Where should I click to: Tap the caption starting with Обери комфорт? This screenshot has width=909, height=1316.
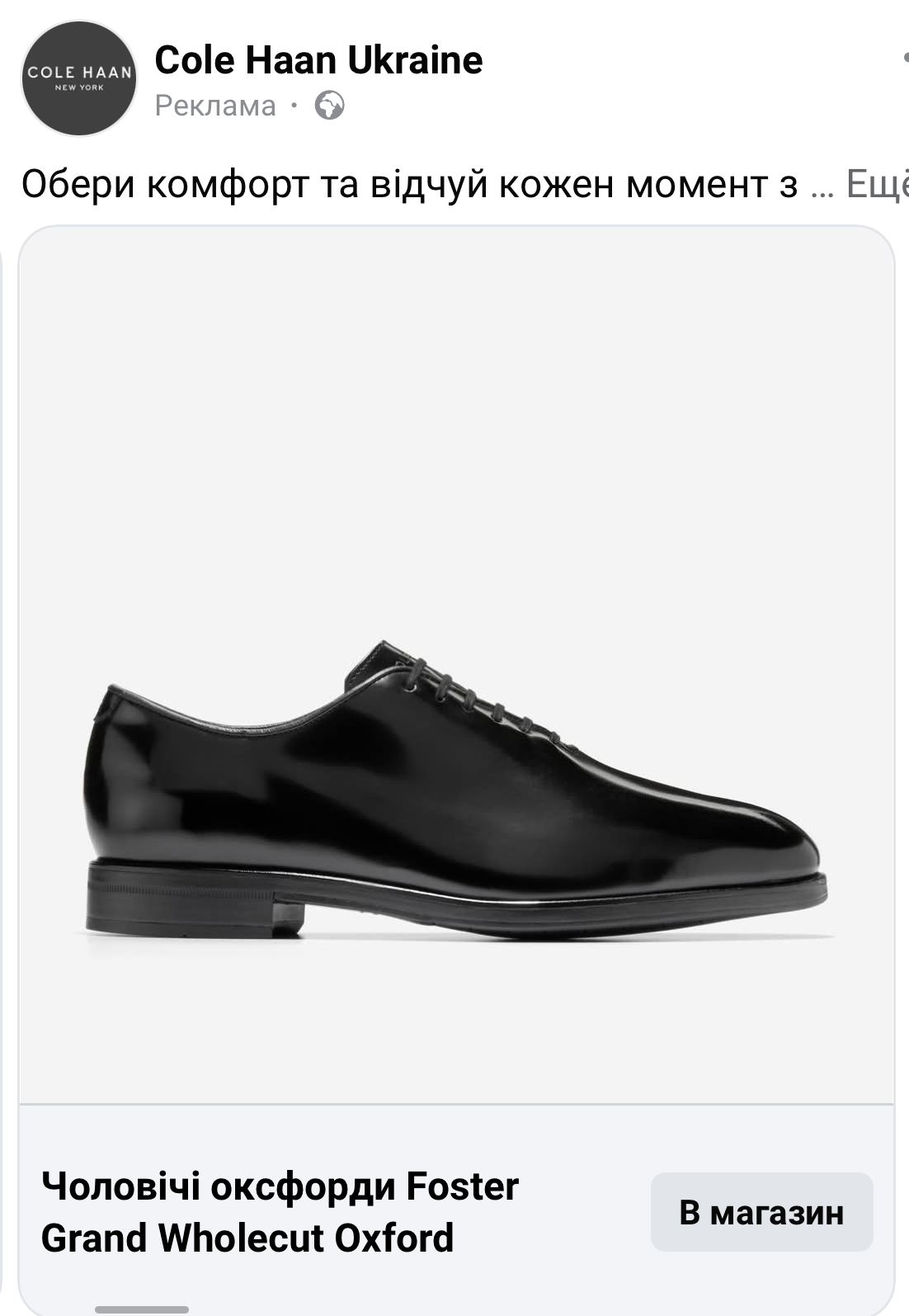[409, 184]
